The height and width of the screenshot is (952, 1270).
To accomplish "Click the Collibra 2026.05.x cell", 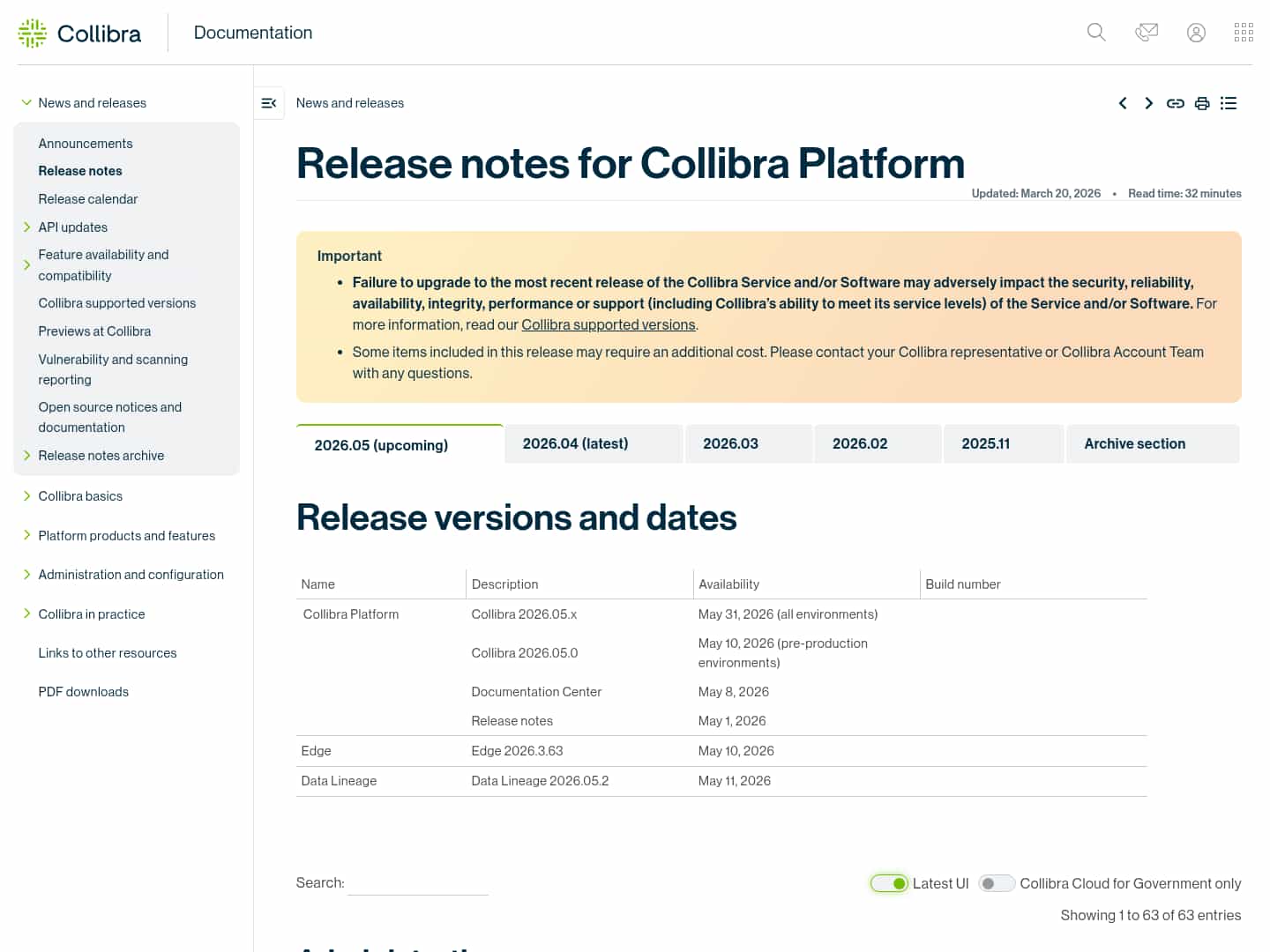I will point(524,614).
